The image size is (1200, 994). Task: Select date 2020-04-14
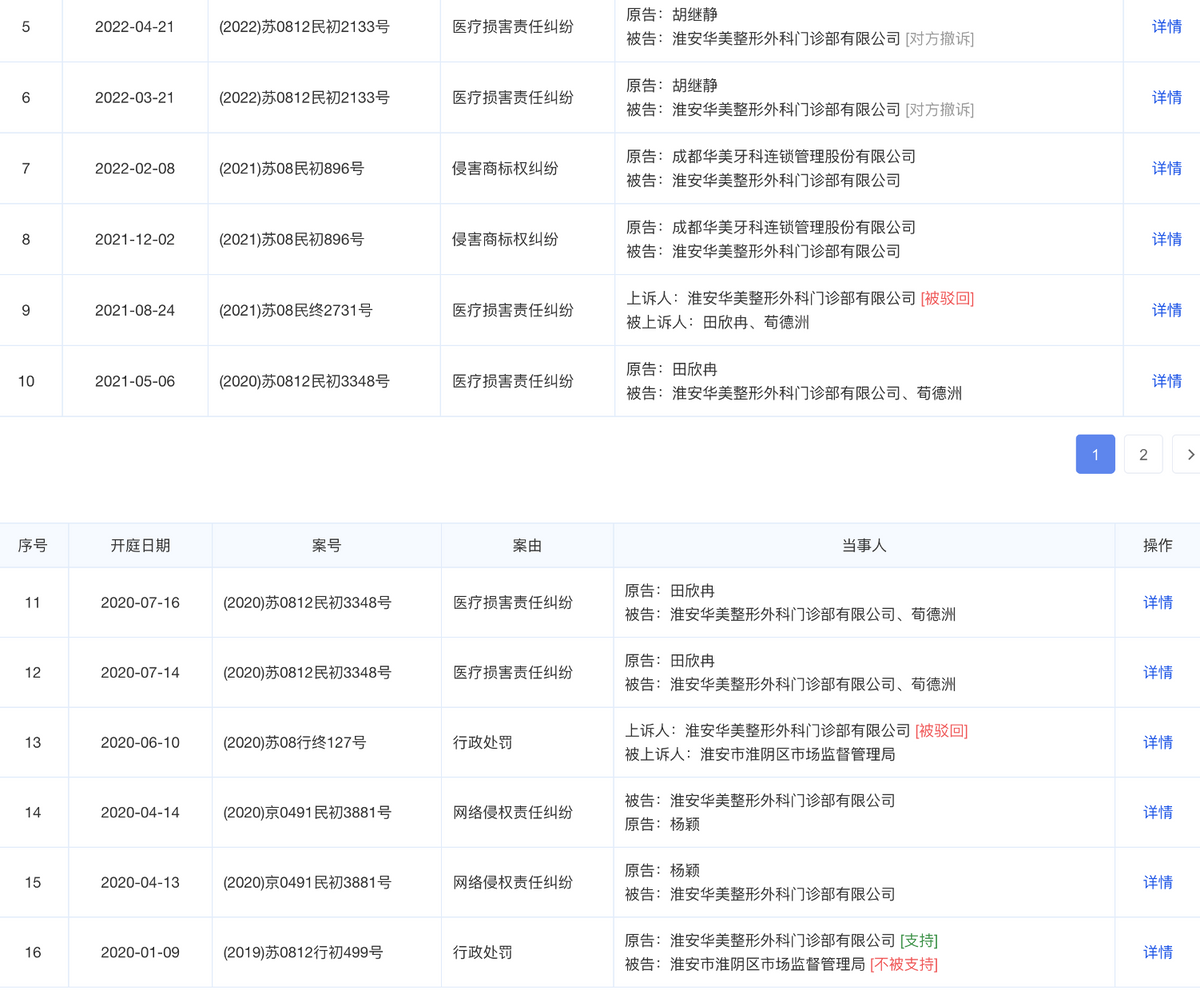pos(140,812)
